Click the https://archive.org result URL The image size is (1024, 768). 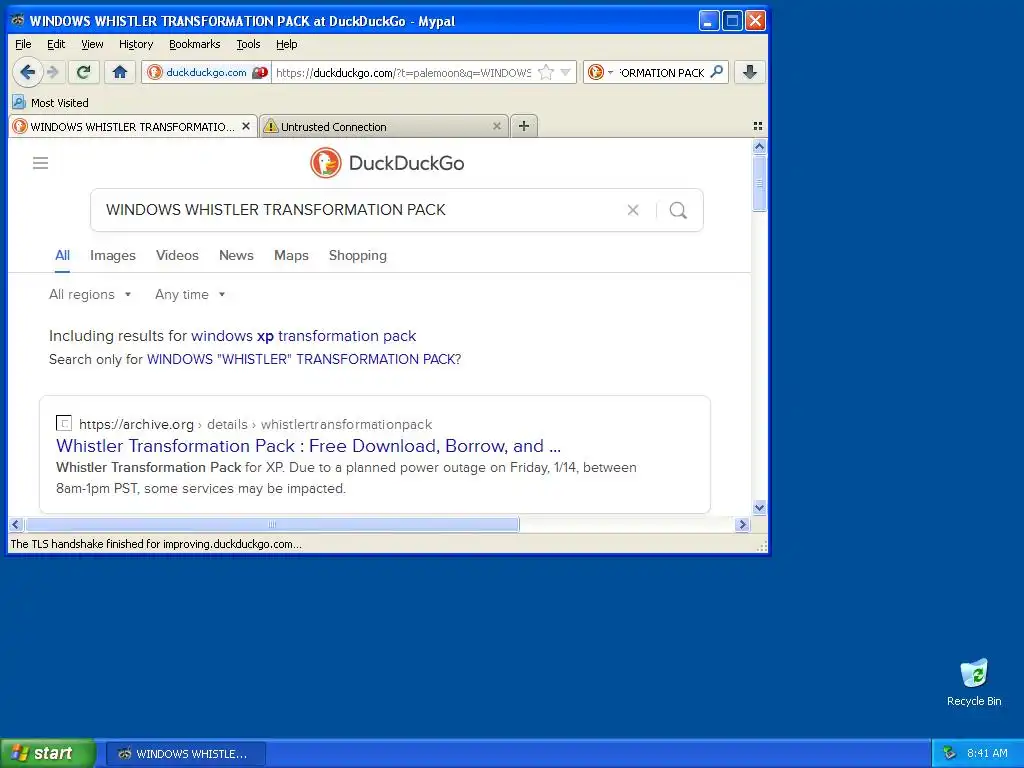(136, 424)
